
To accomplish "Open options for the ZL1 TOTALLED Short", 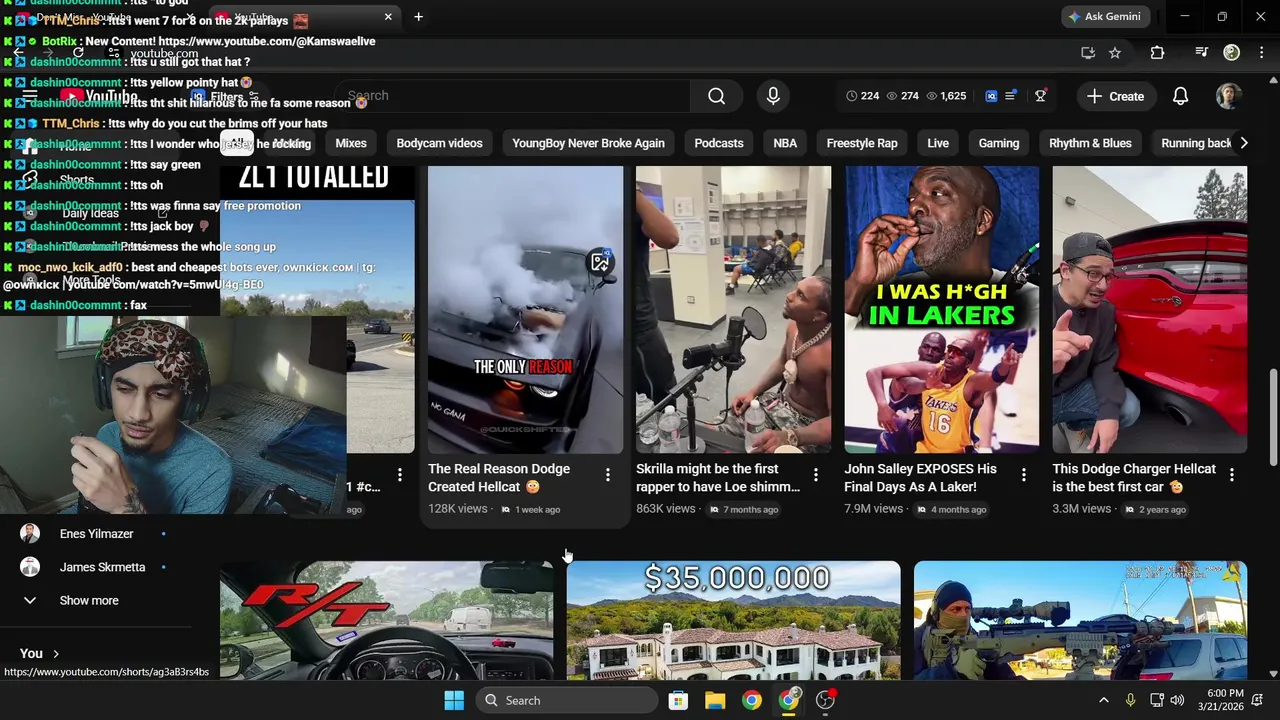I will tap(399, 475).
